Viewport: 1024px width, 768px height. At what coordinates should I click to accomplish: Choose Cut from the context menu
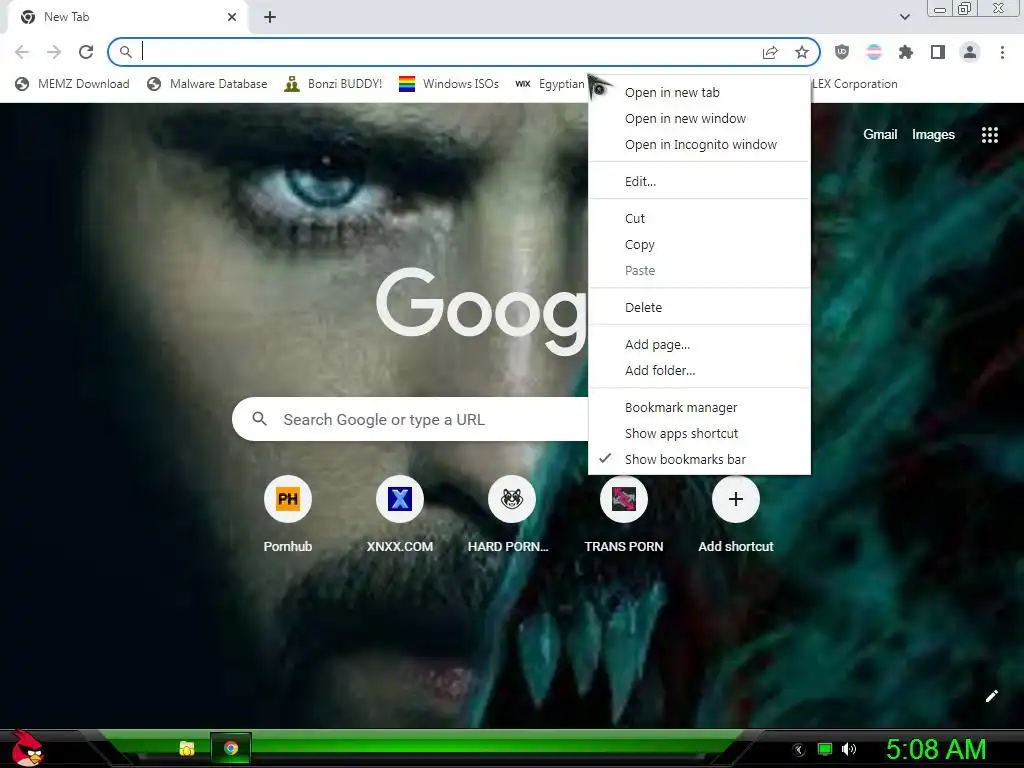(x=699, y=219)
